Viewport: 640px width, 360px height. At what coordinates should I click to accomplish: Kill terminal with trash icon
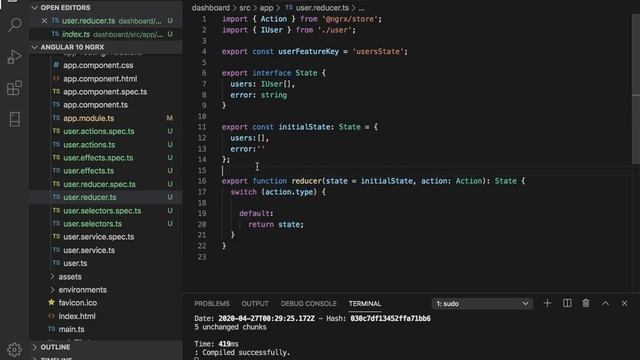click(586, 303)
